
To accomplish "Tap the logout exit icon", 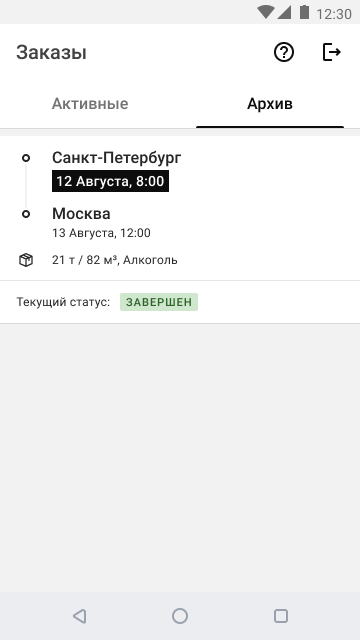I will pyautogui.click(x=331, y=53).
